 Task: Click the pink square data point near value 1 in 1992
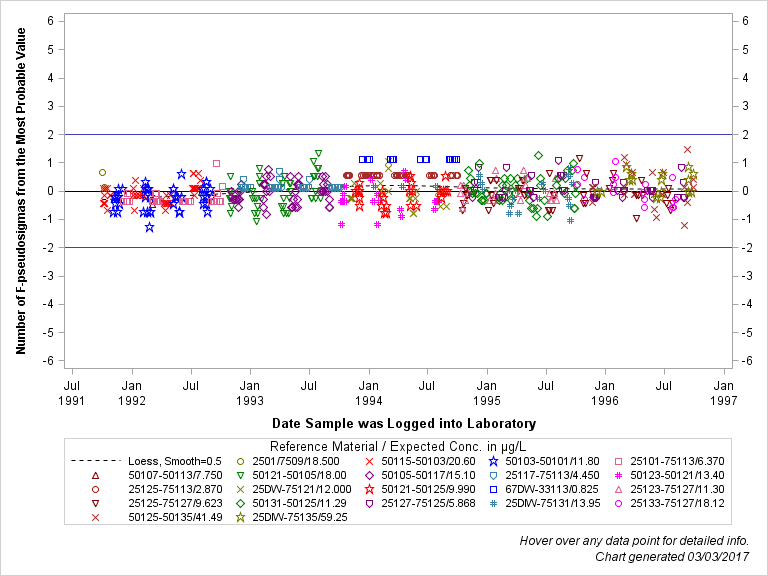pos(216,164)
